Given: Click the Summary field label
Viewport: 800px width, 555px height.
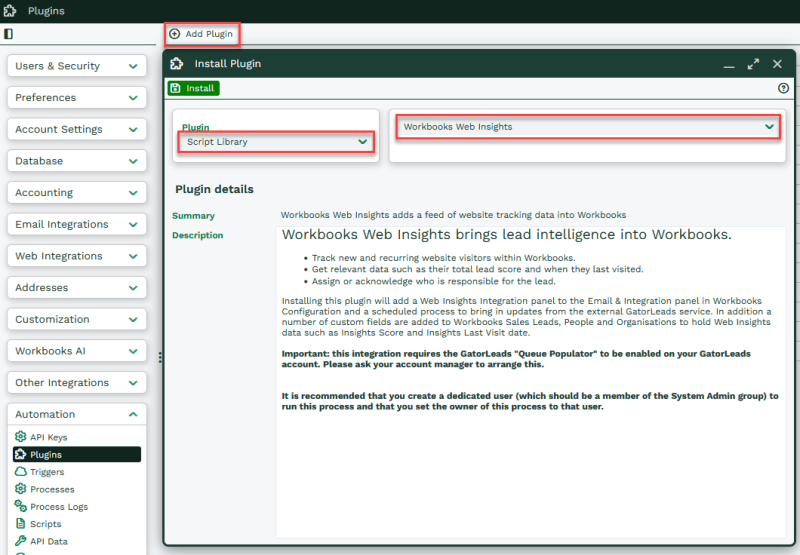Looking at the screenshot, I should (193, 215).
